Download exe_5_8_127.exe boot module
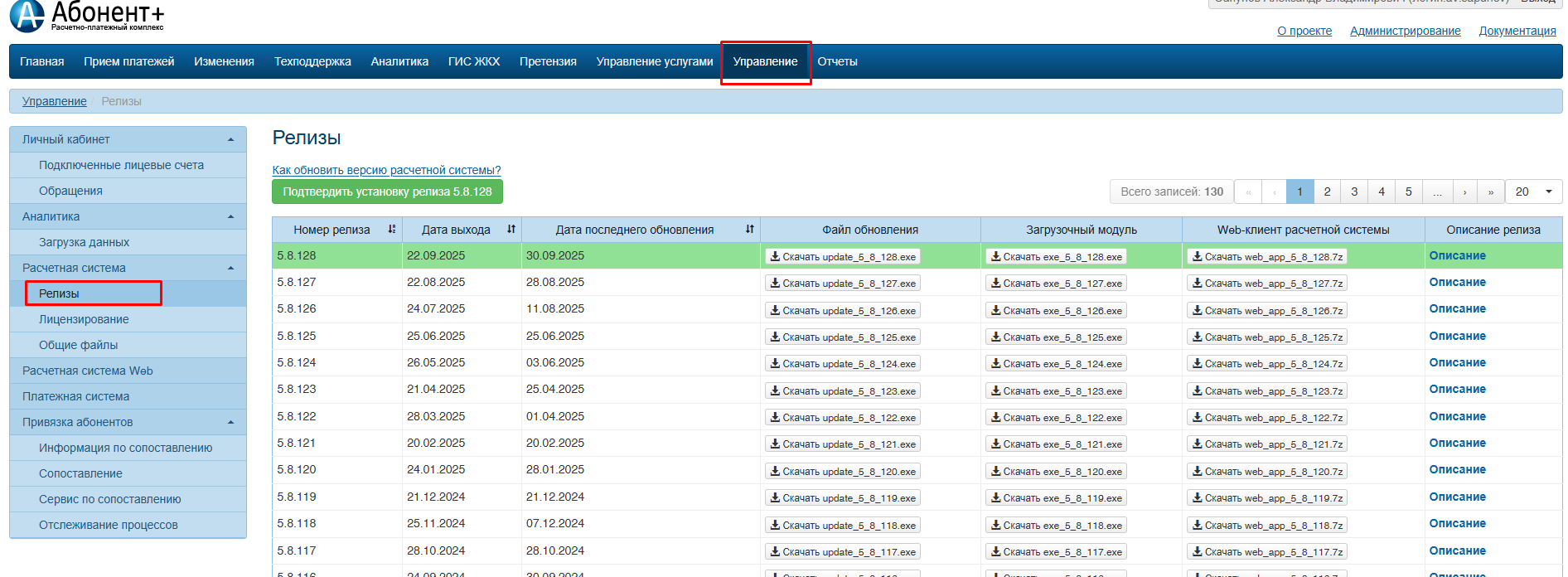 pos(1056,284)
